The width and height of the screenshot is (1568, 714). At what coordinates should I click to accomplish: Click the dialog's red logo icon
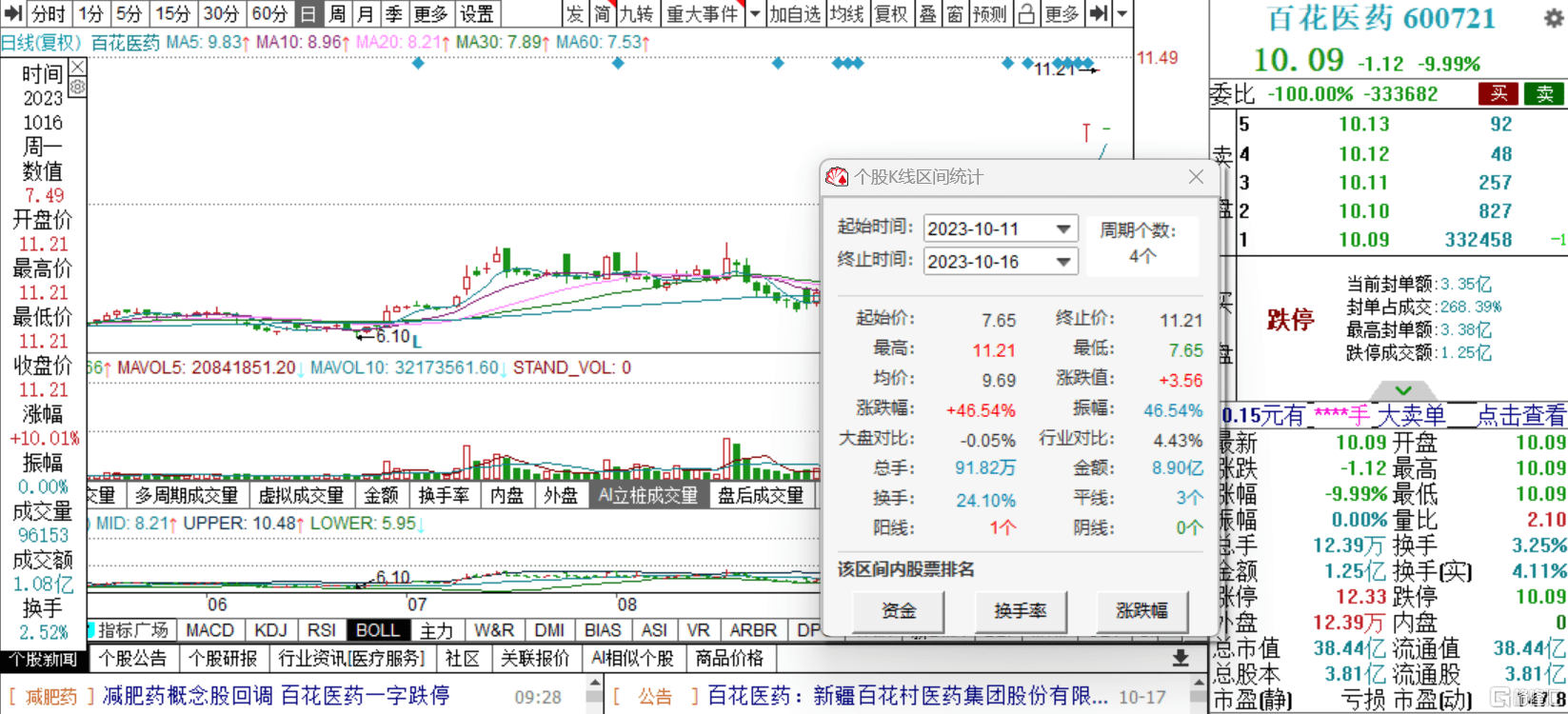click(x=837, y=177)
